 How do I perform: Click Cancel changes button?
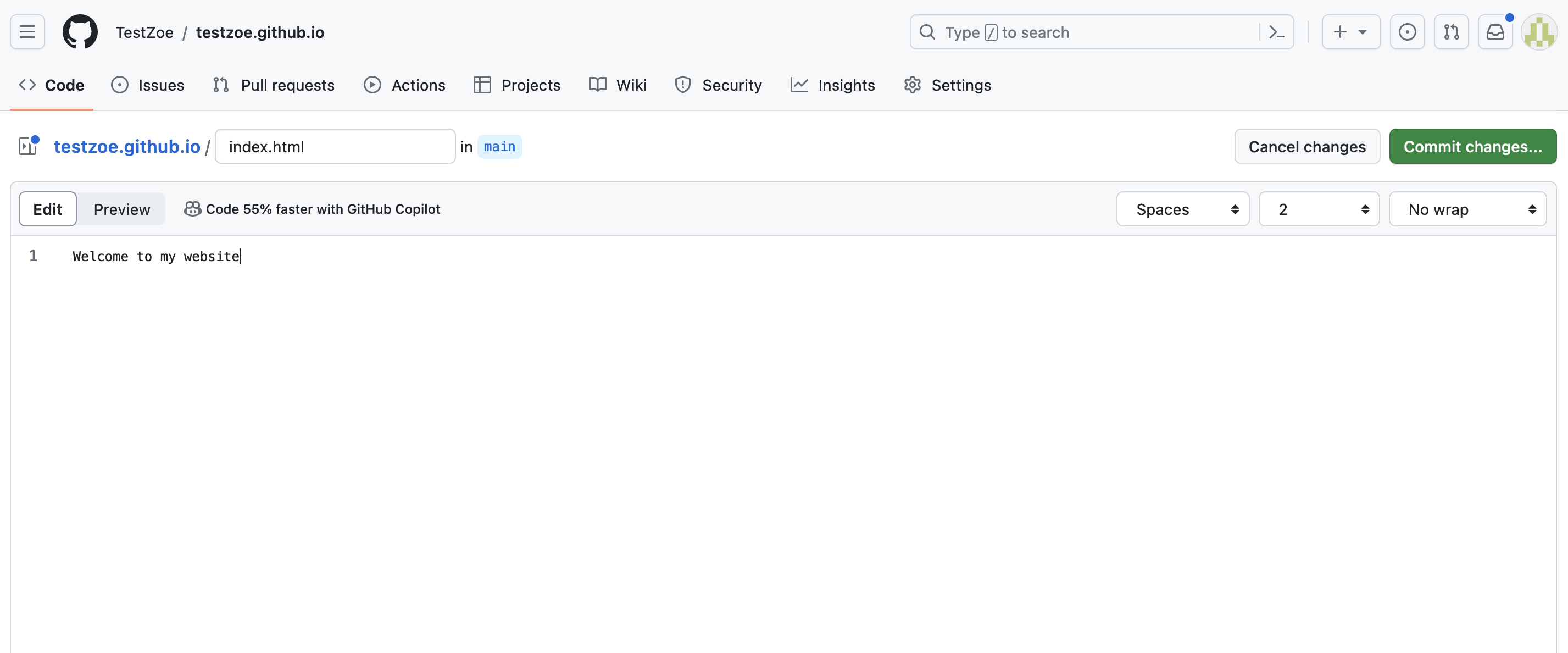pyautogui.click(x=1306, y=146)
